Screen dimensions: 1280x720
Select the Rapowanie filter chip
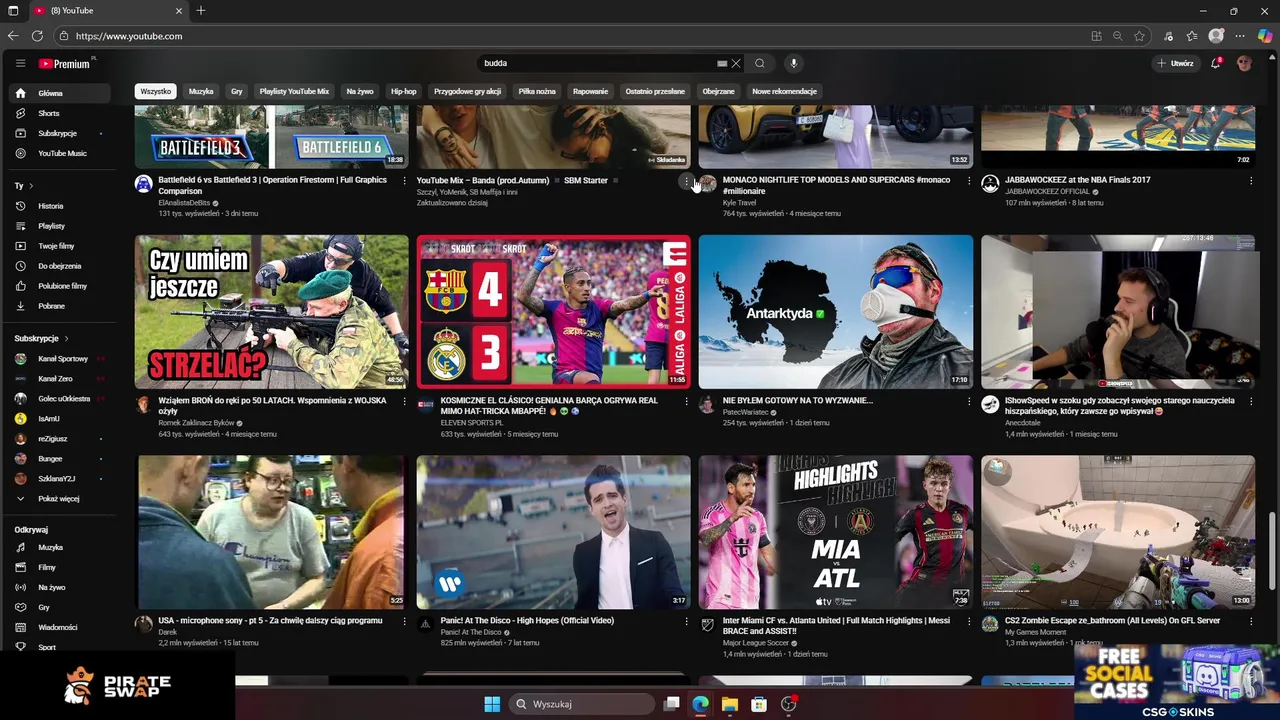coord(590,91)
